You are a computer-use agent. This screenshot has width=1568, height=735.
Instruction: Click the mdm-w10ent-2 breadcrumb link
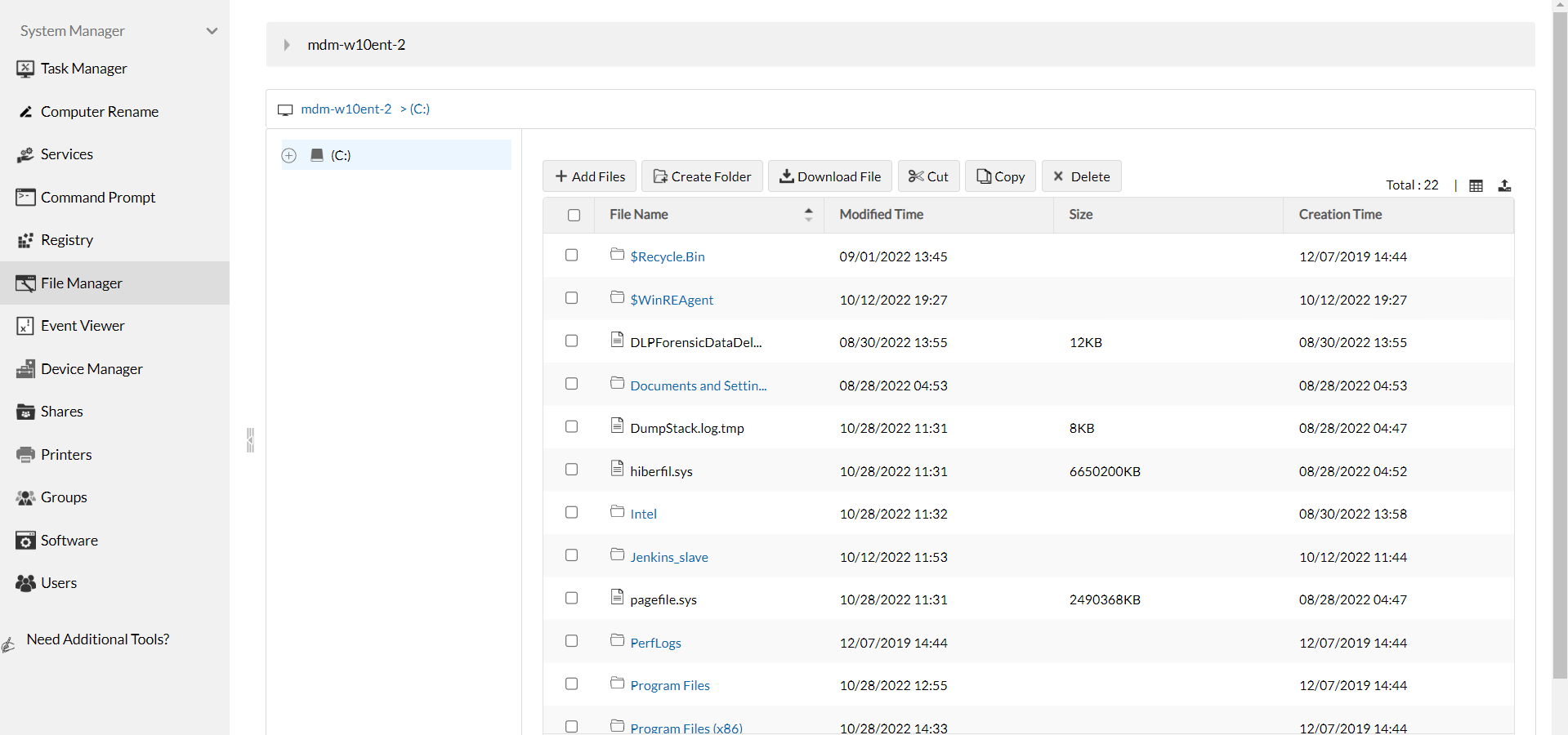point(346,109)
